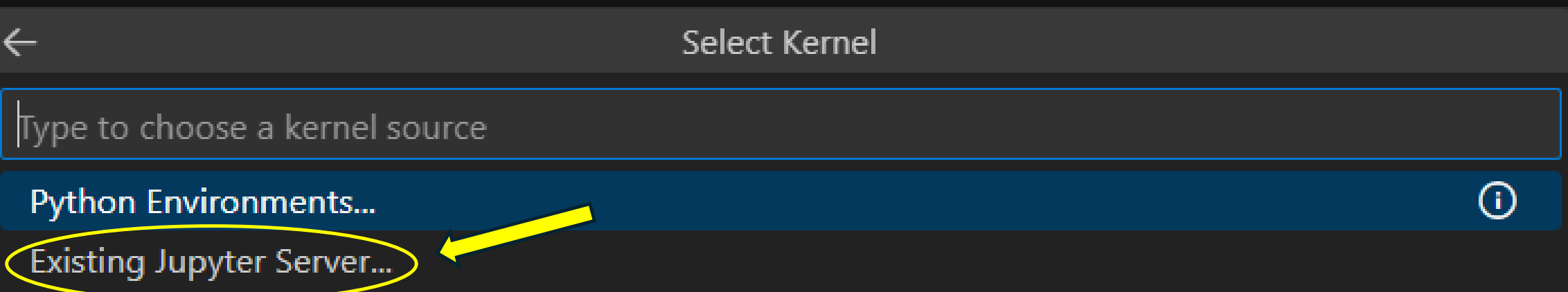Click blank area right of Jupyter Server row

[x=1039, y=262]
